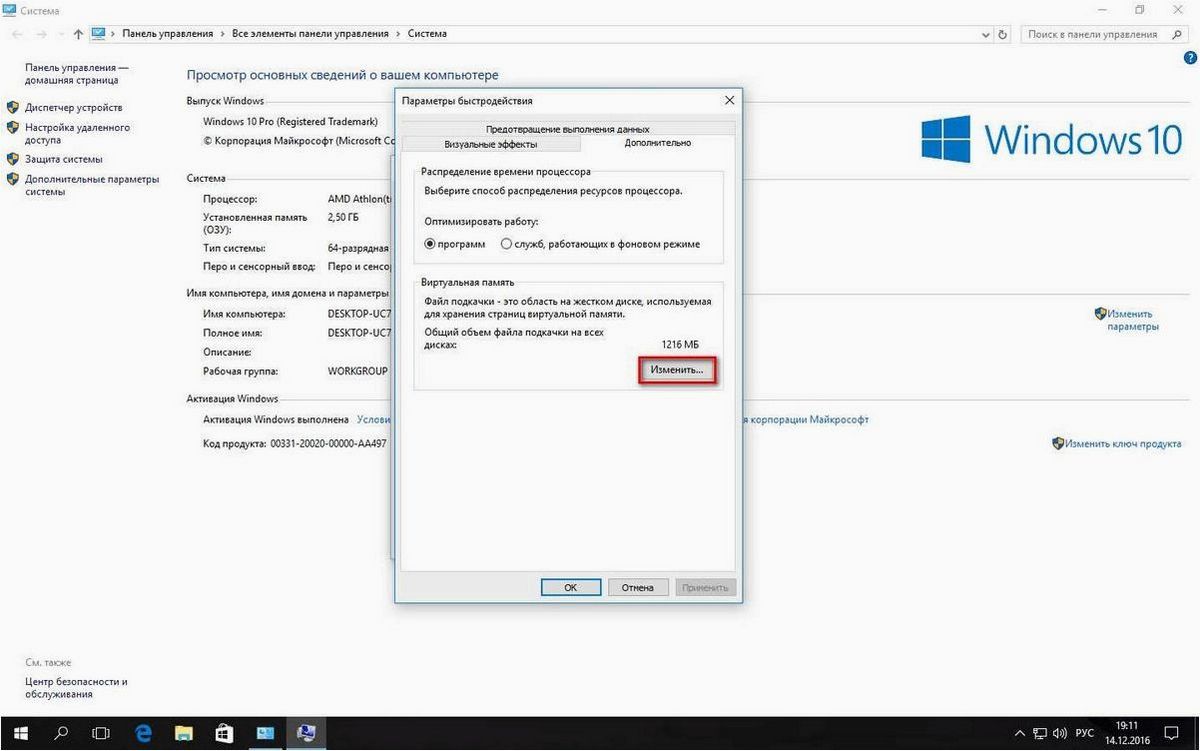1200x751 pixels.
Task: Expand chevron after Панель управления breadcrumb
Action: coord(222,34)
